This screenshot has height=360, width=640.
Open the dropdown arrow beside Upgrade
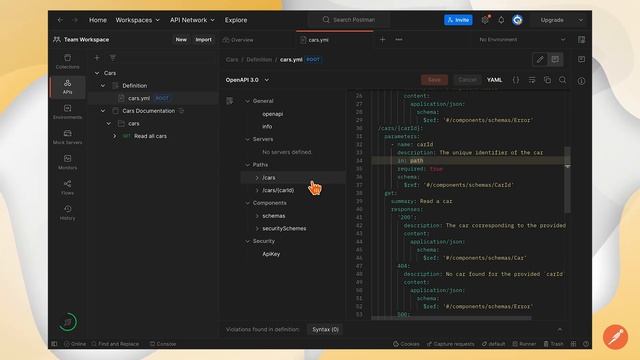coord(580,20)
